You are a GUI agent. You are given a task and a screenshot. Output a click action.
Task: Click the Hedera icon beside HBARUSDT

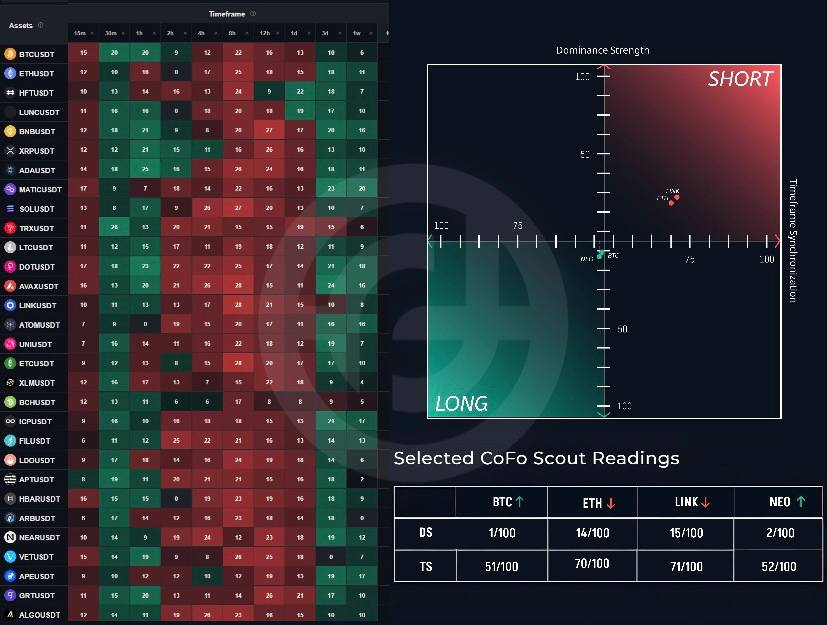point(10,498)
